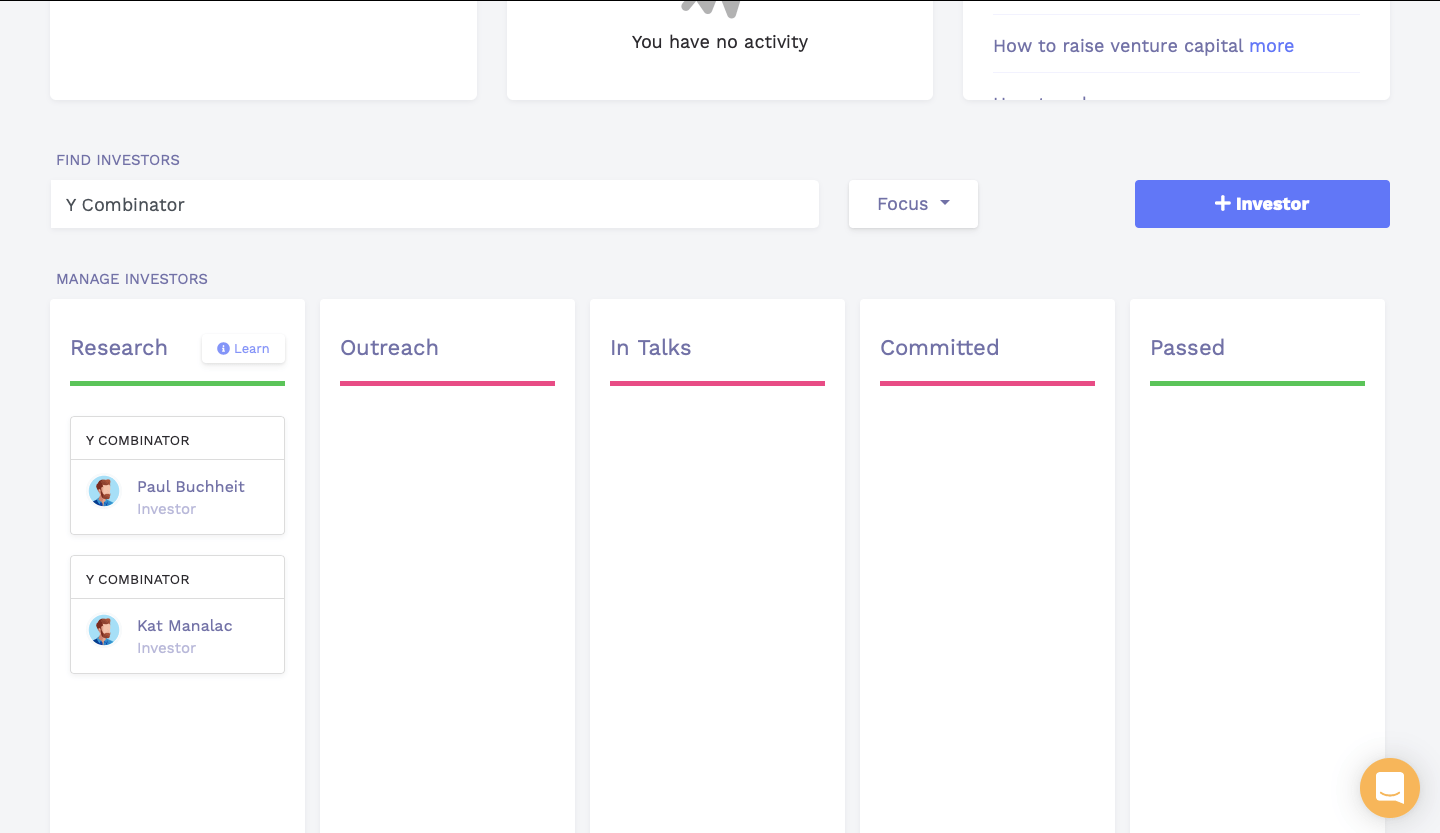Image resolution: width=1440 pixels, height=833 pixels.
Task: Click Kat Manalac's avatar icon
Action: click(104, 630)
